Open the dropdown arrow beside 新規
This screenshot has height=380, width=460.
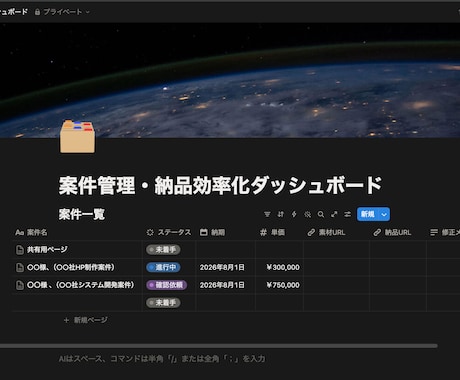pos(384,214)
